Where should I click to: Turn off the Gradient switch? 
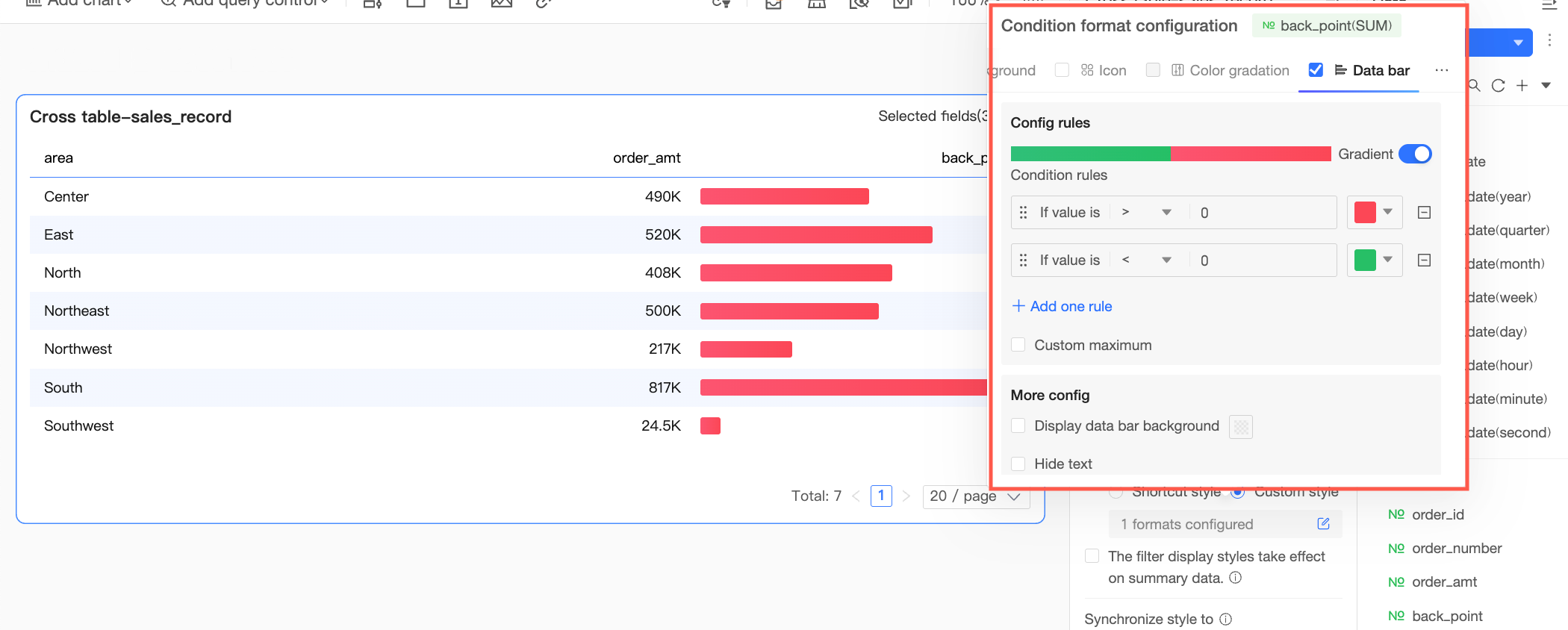point(1415,154)
